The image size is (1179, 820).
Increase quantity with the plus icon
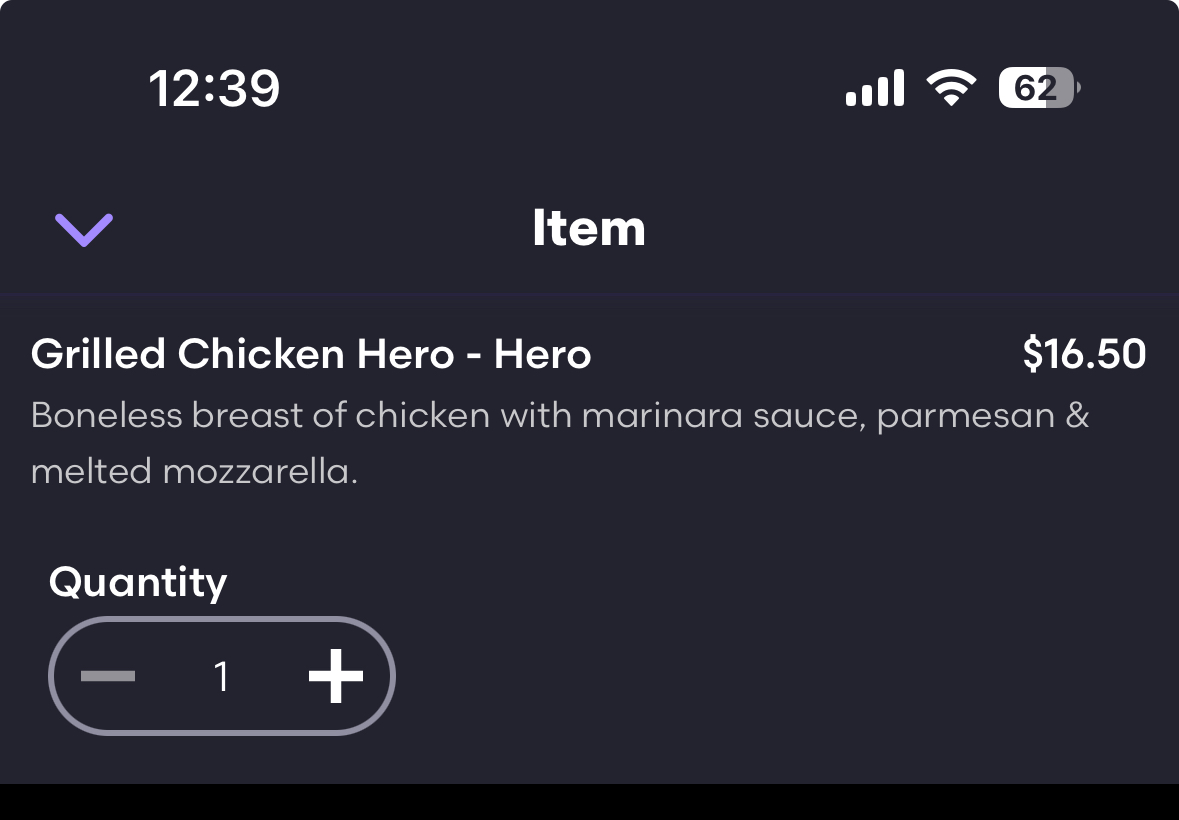(x=335, y=676)
